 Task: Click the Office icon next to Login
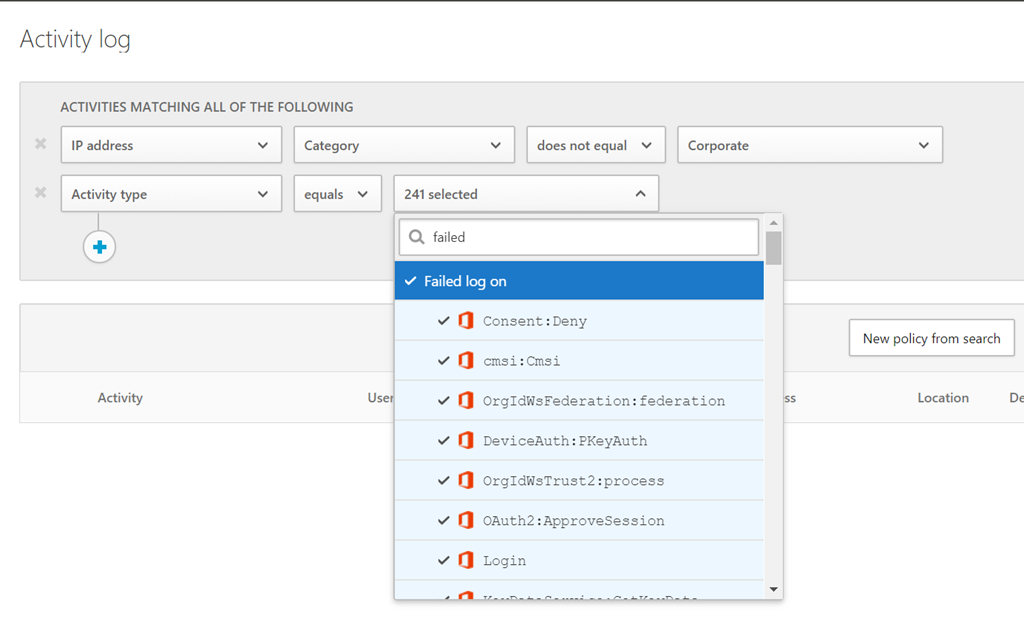coord(465,561)
